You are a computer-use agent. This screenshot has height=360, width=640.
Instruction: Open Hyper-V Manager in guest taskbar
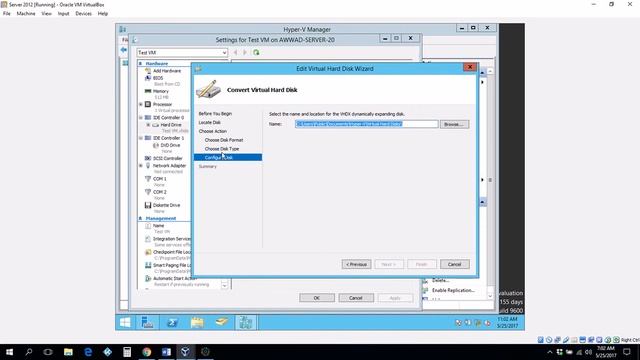click(246, 322)
